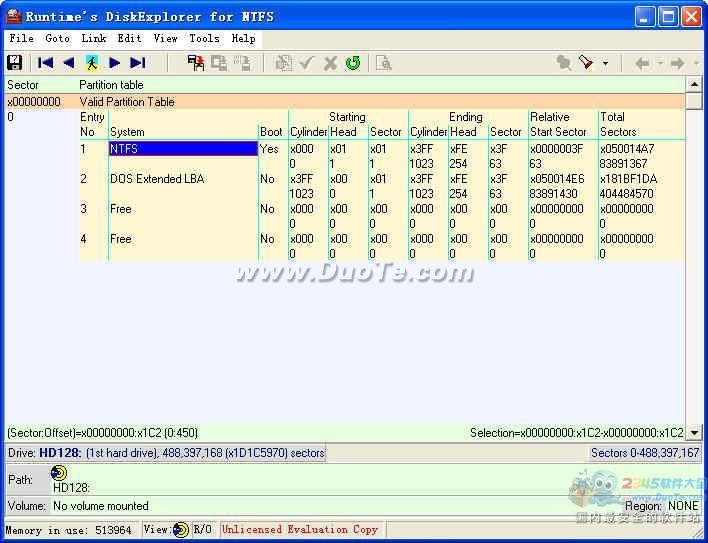The width and height of the screenshot is (708, 543).
Task: Click Selection offset text in status line
Action: [577, 433]
